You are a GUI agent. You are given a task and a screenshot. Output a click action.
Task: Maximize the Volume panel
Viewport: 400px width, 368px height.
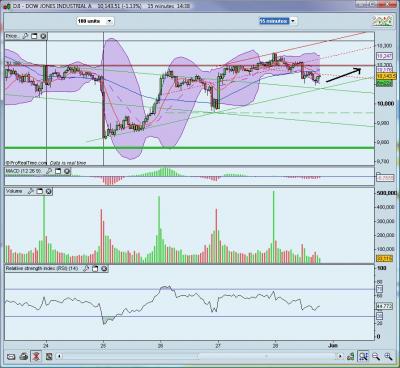point(39,191)
